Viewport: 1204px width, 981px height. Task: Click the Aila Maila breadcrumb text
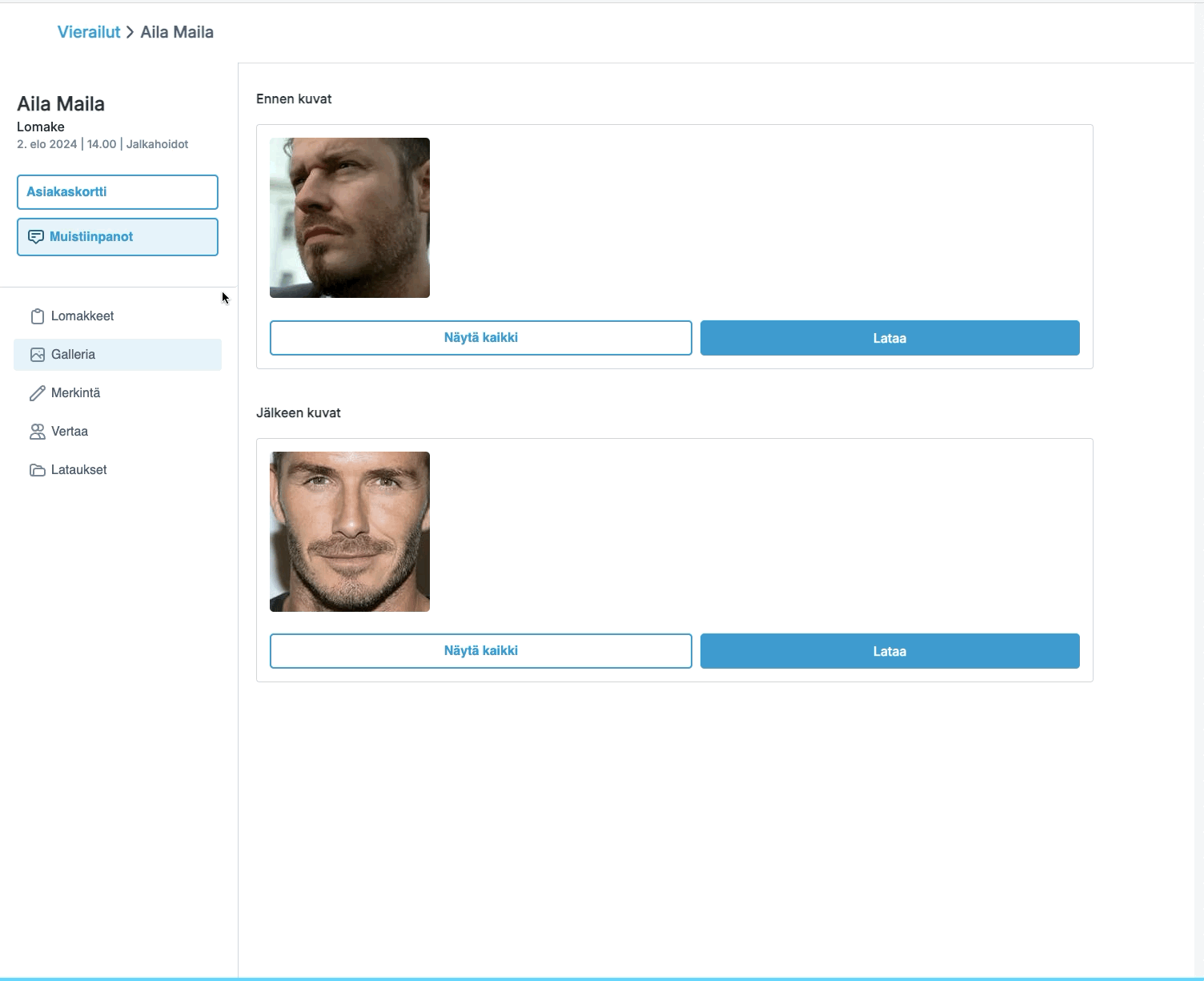click(177, 32)
